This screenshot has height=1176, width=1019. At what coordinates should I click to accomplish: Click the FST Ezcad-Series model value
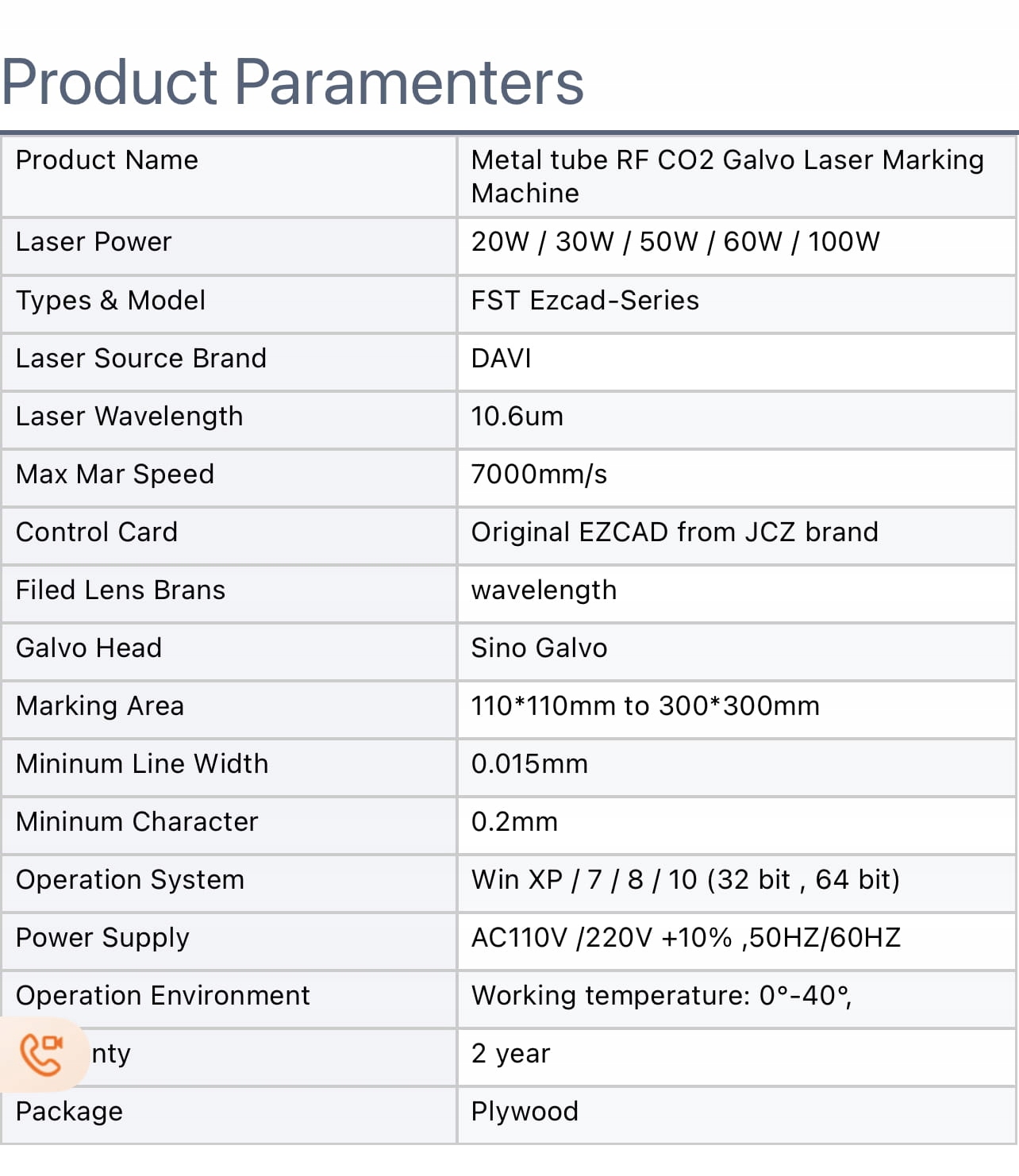click(x=585, y=301)
